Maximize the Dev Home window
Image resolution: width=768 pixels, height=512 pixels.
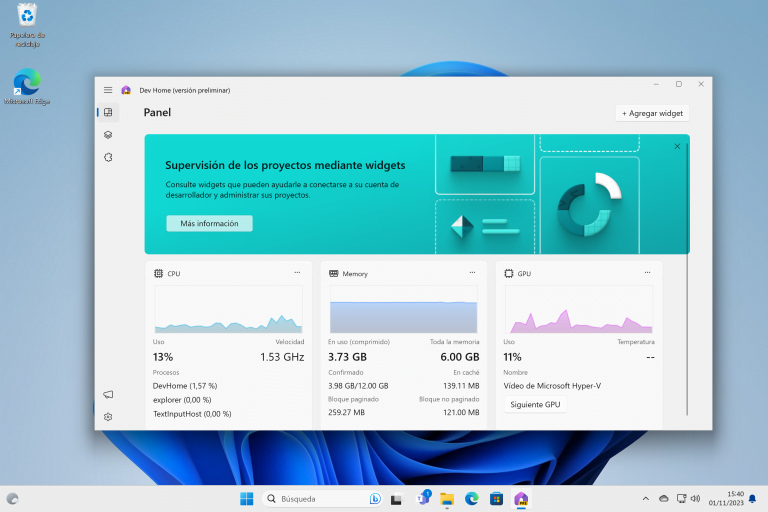tap(679, 84)
